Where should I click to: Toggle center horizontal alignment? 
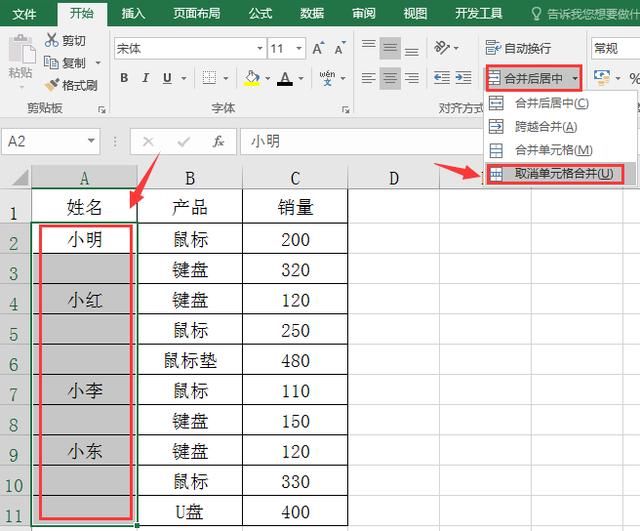tap(390, 78)
